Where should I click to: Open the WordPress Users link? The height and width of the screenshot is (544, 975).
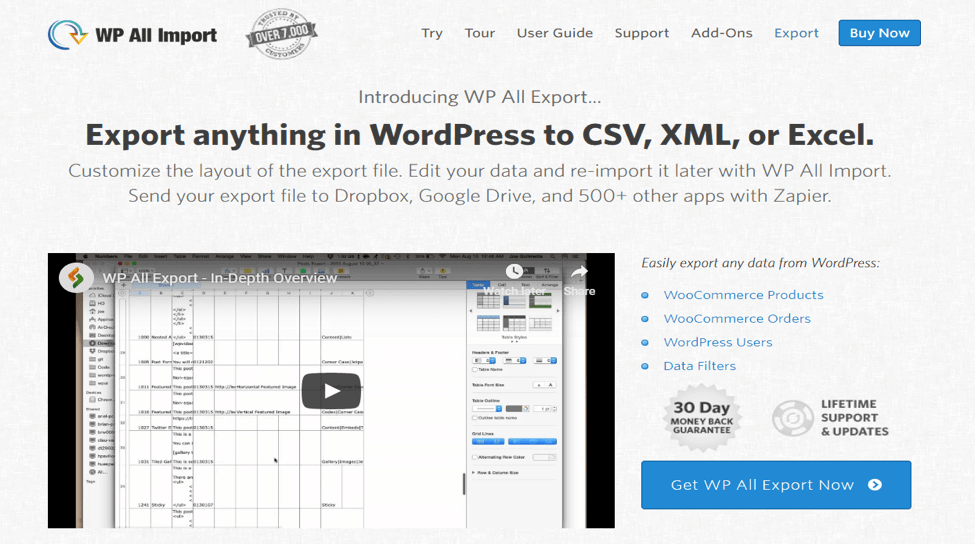[x=718, y=342]
